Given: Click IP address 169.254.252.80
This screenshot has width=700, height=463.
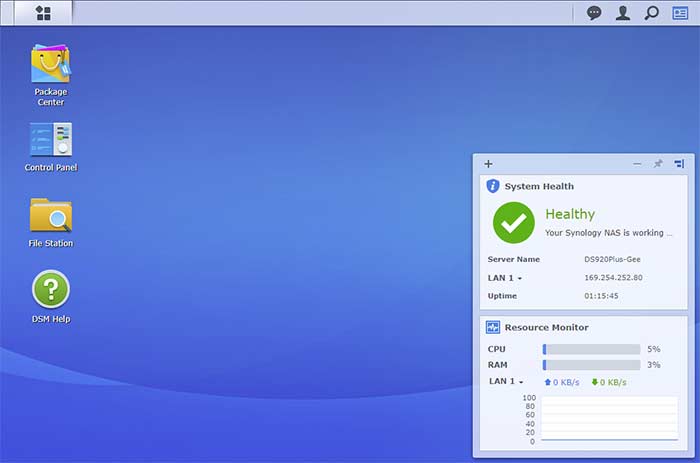Looking at the screenshot, I should 613,278.
